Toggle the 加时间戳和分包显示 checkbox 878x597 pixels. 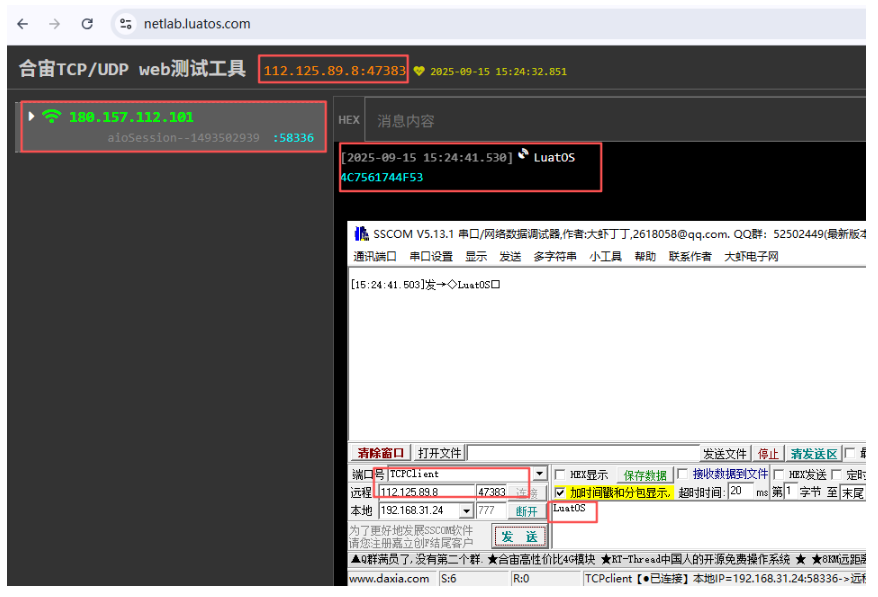click(559, 493)
